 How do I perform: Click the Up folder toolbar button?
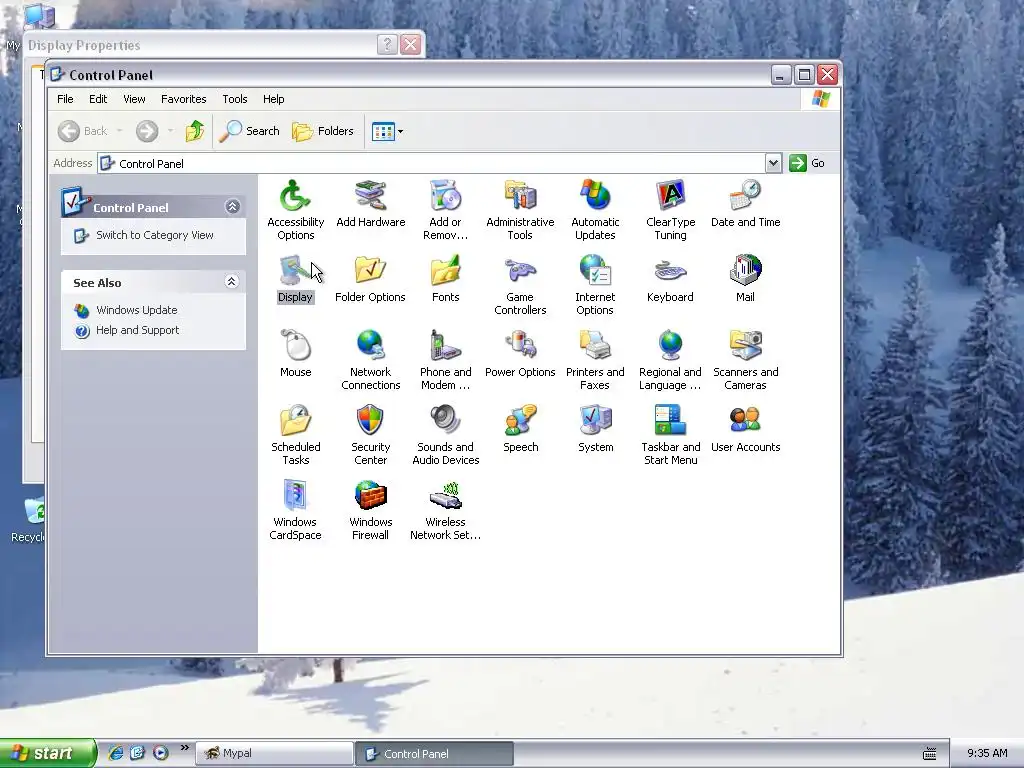click(195, 131)
